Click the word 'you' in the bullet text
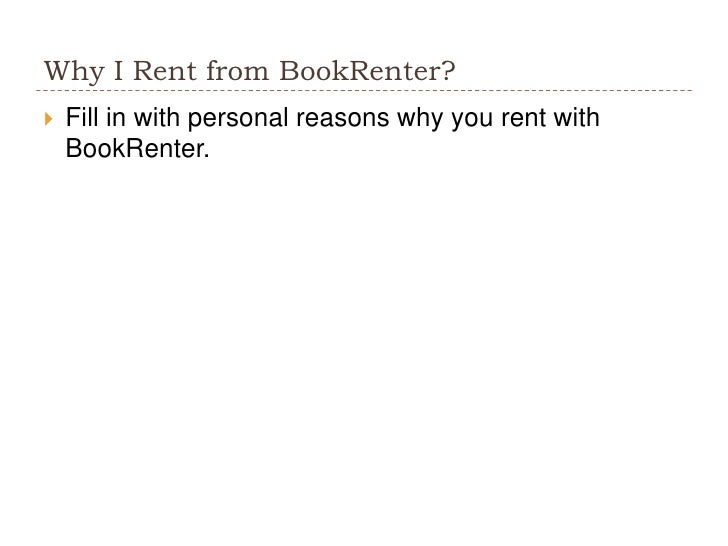728x546 pixels. coord(473,120)
